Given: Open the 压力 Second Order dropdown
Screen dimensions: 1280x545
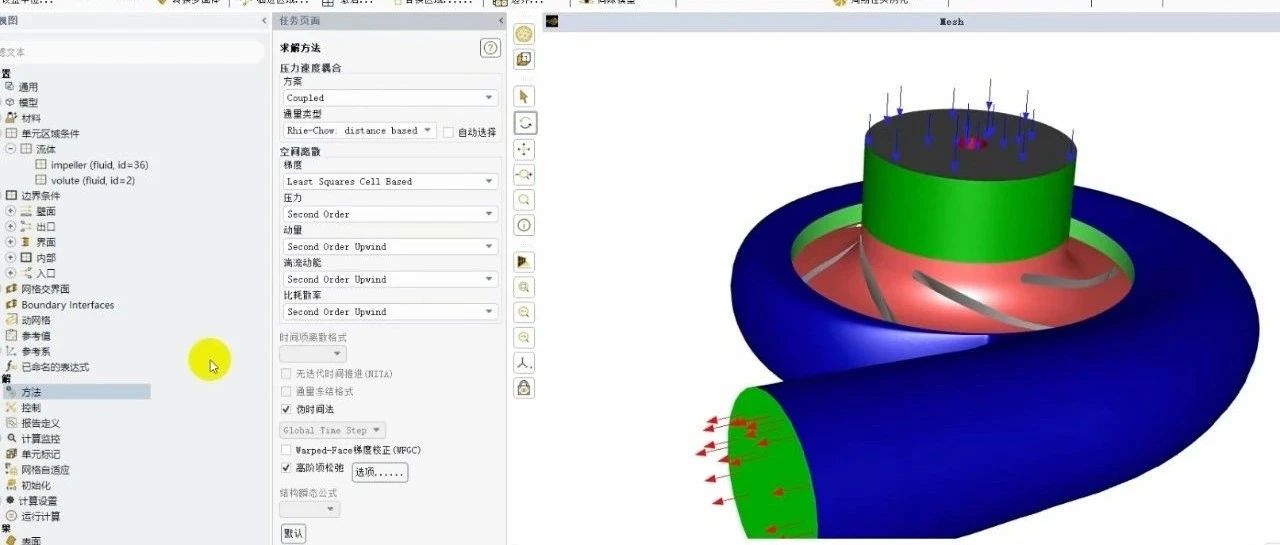Looking at the screenshot, I should [x=390, y=214].
